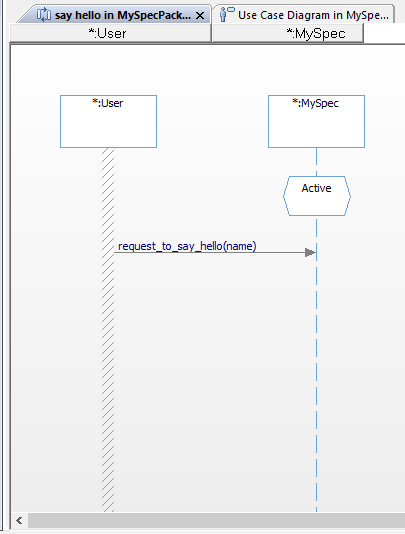This screenshot has width=405, height=534.
Task: Close the 'say hello in MySpecPack...' tab
Action: [x=200, y=16]
